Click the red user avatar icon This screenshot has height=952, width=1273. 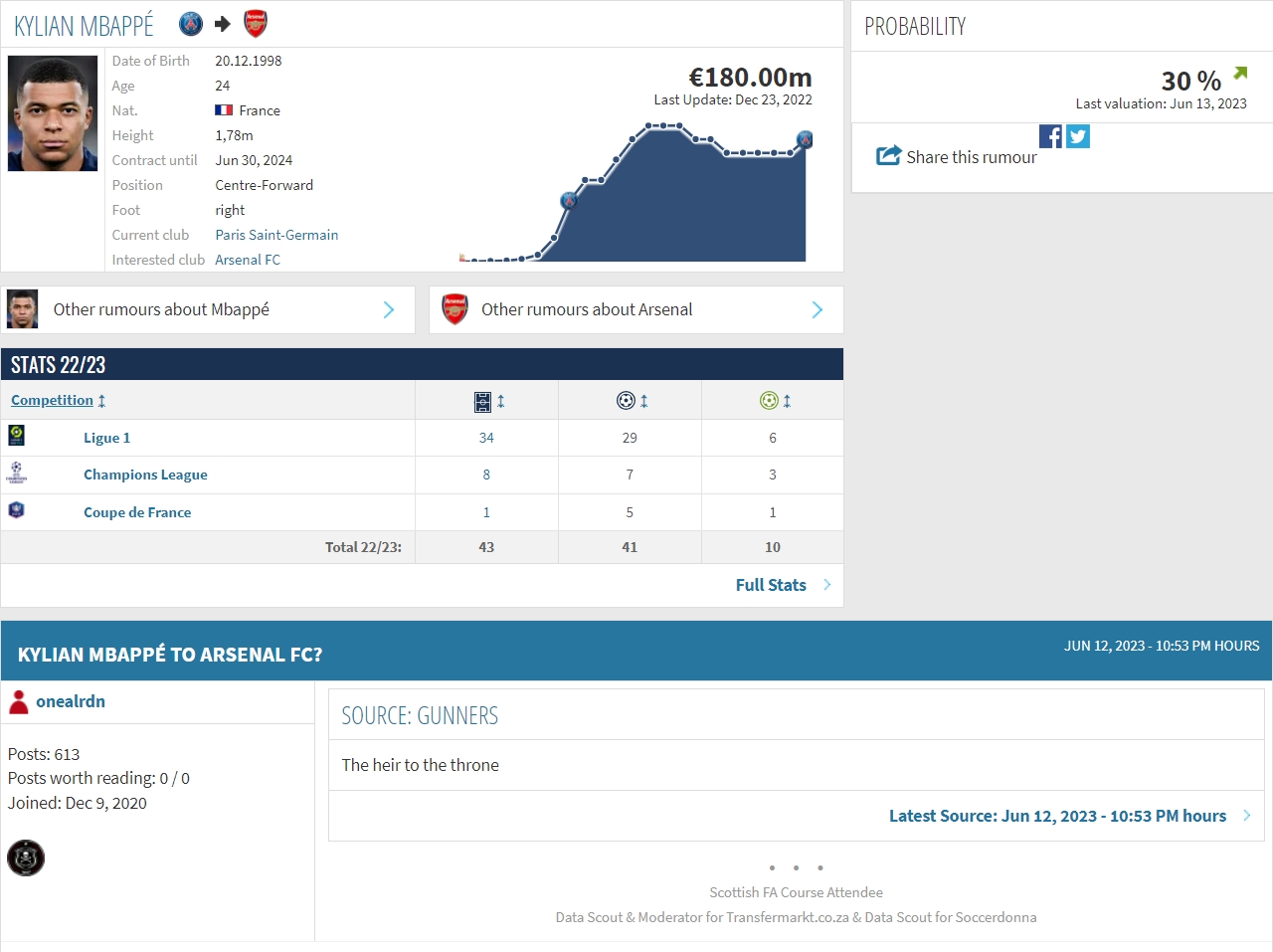(x=19, y=702)
